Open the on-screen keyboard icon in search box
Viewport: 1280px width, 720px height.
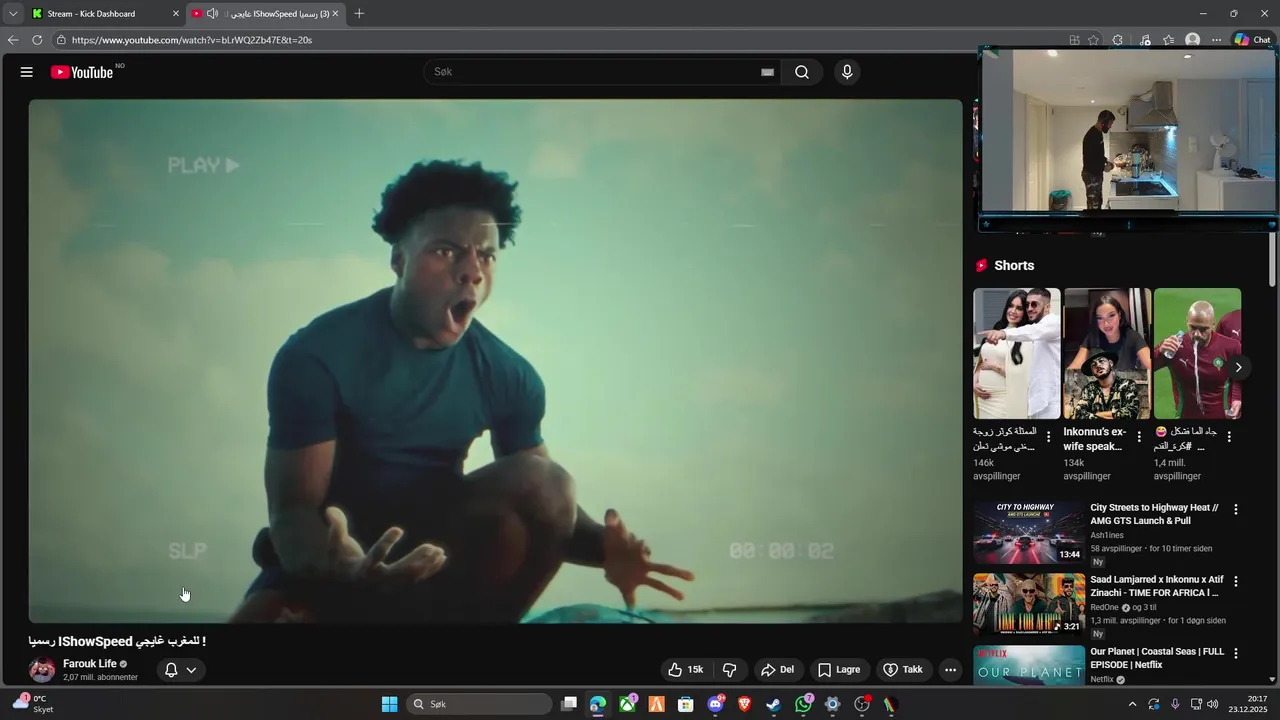(x=767, y=72)
